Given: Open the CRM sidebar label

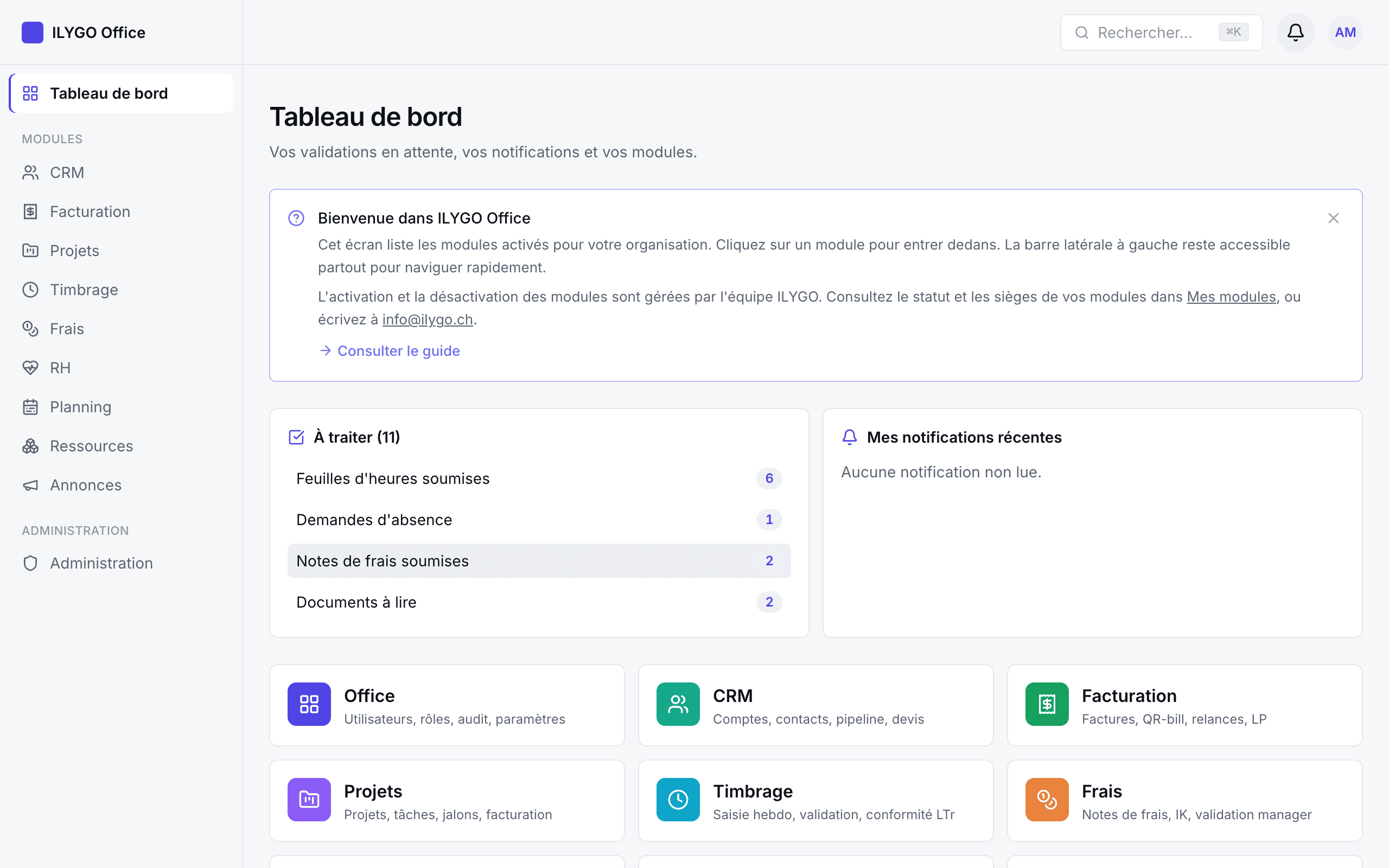Looking at the screenshot, I should [67, 173].
